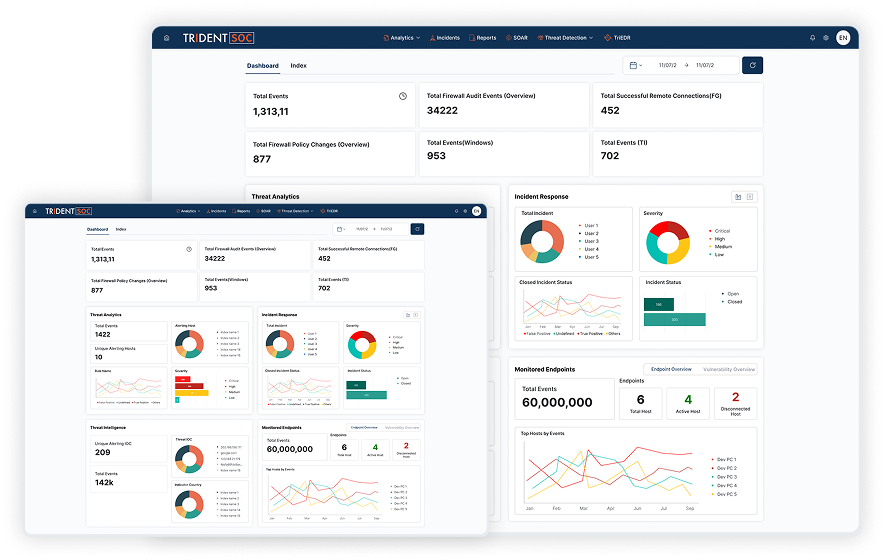This screenshot has height=560, width=886.
Task: Click the TRIDENT SOC logo in the large window
Action: coord(217,38)
